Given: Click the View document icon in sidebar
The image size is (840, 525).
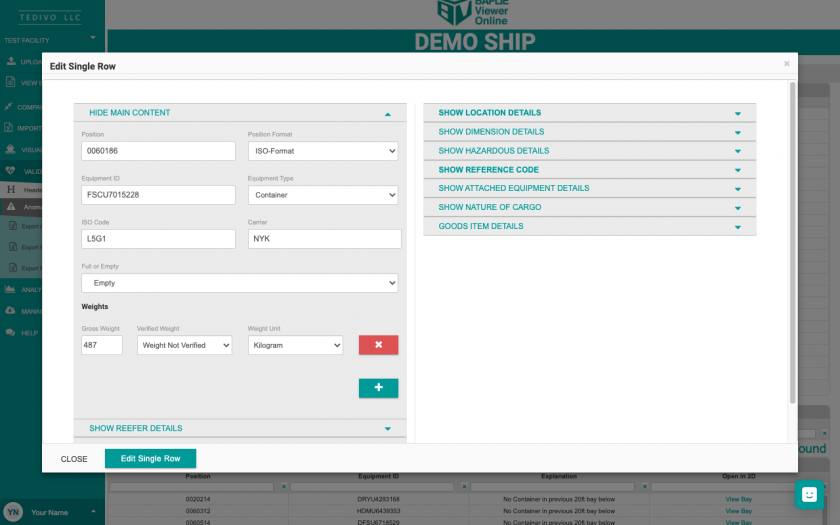Looking at the screenshot, I should (10, 82).
